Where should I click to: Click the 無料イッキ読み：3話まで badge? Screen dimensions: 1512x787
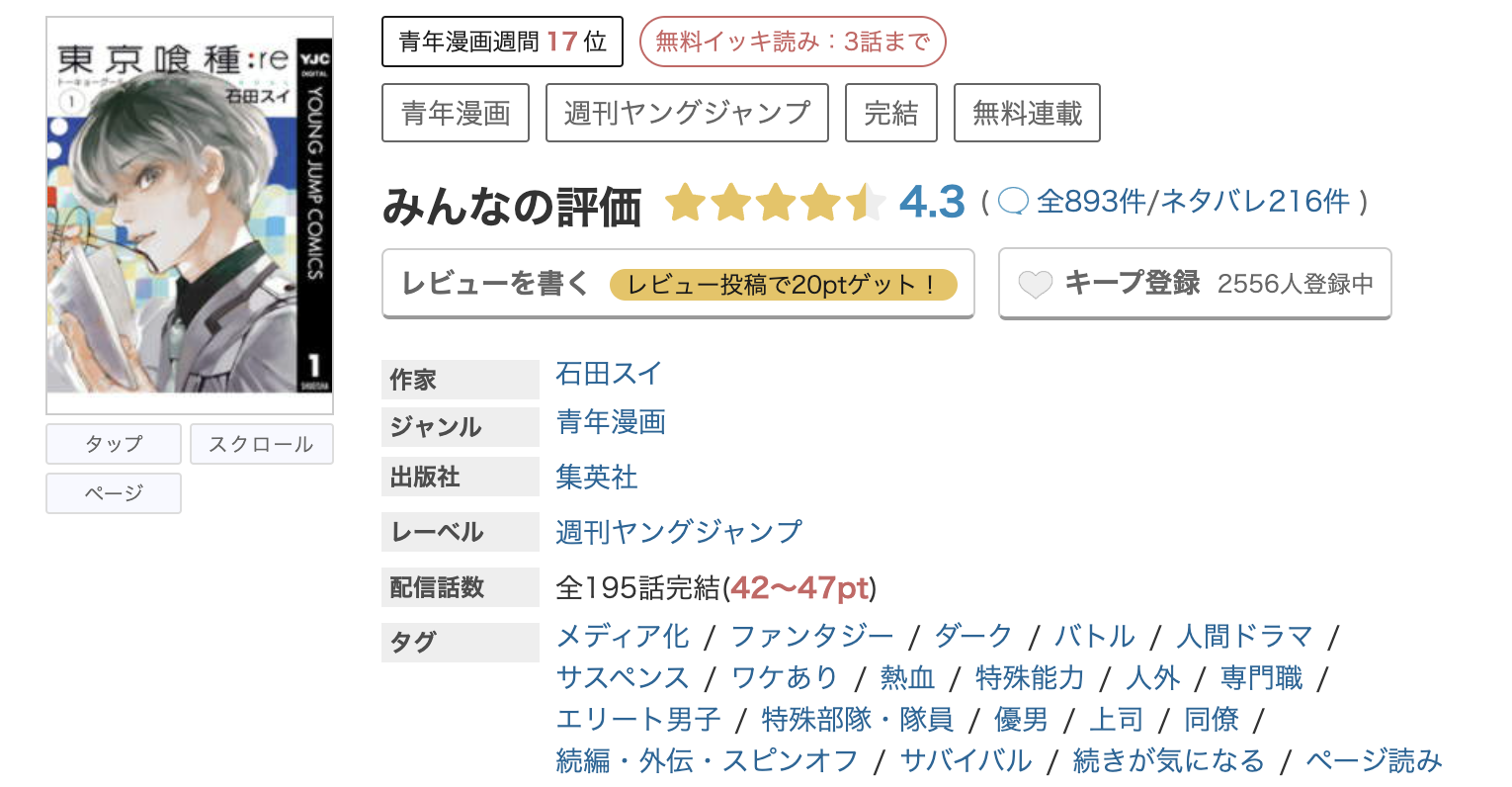pos(792,42)
